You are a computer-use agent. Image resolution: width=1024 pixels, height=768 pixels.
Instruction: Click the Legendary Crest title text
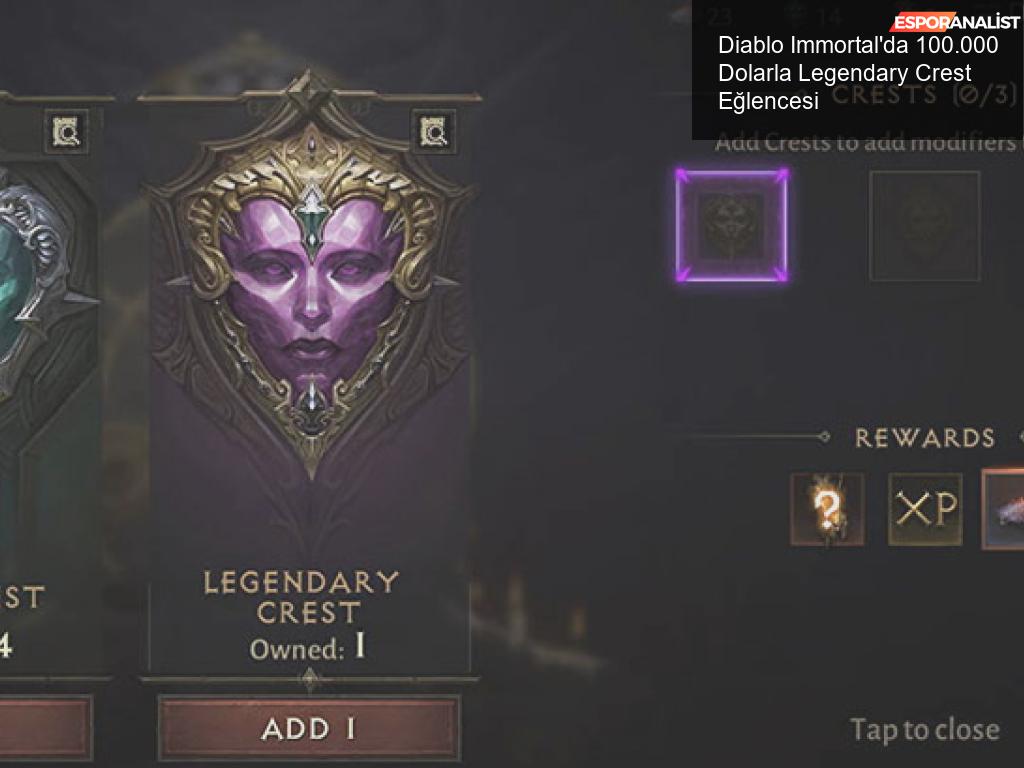point(301,597)
